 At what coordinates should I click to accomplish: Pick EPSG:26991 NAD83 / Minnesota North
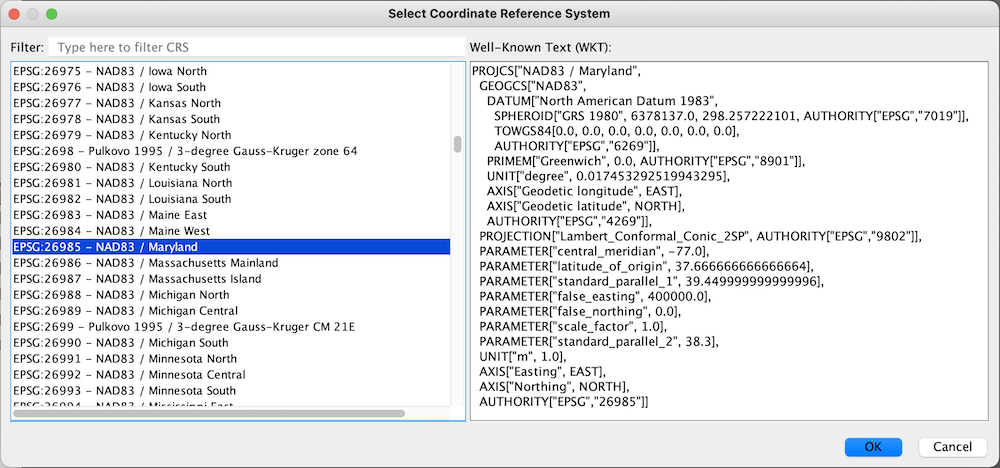tap(231, 358)
